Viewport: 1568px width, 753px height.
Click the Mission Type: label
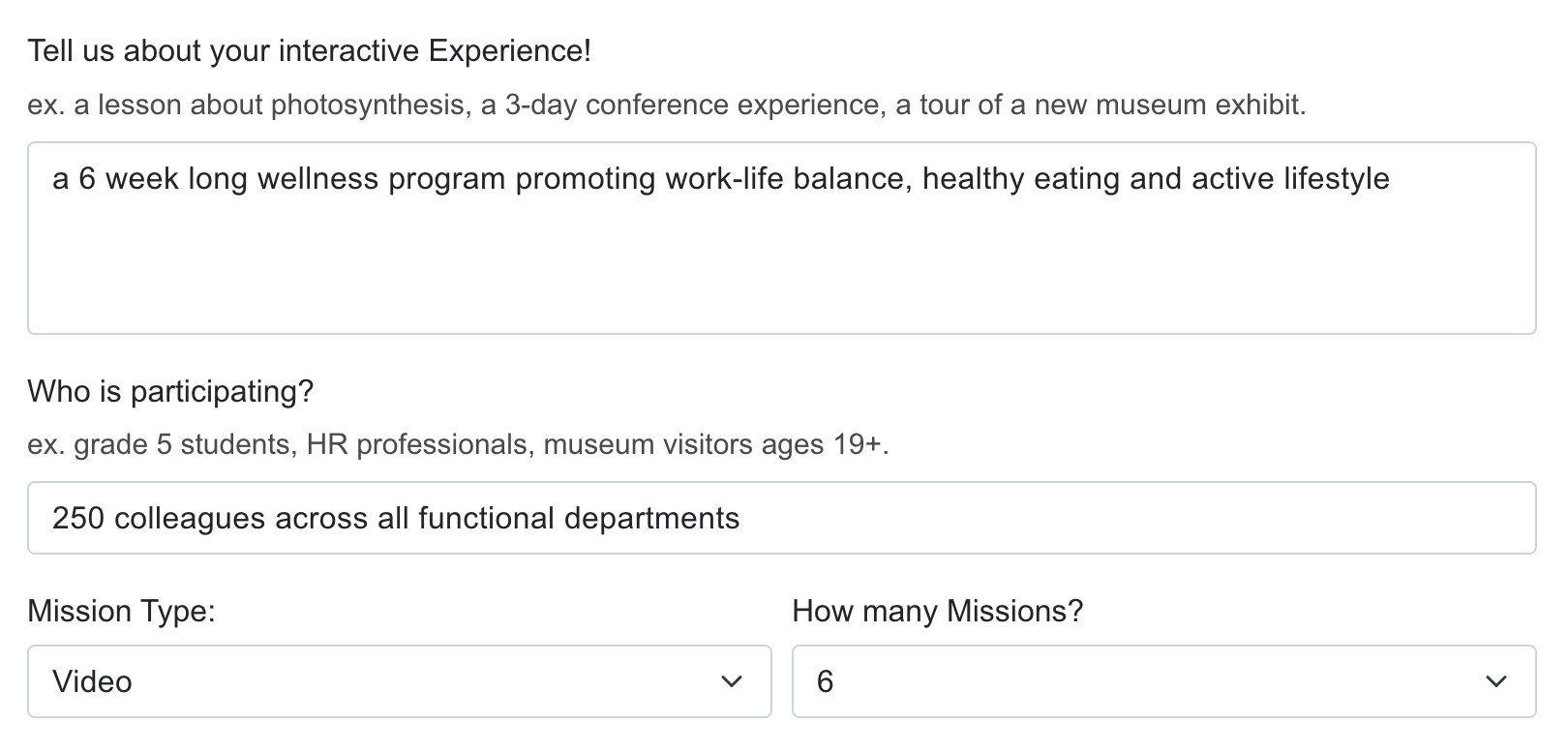pyautogui.click(x=122, y=611)
